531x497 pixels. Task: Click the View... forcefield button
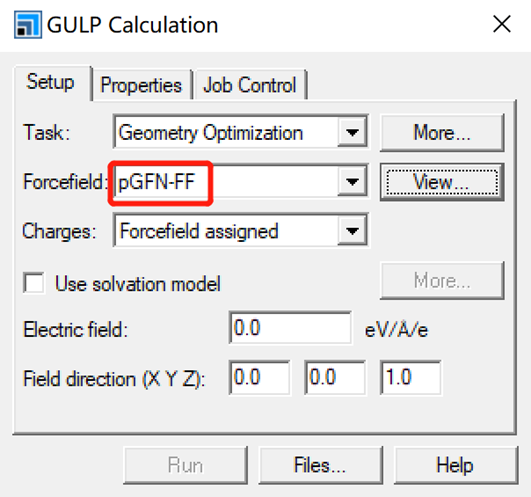click(x=442, y=182)
